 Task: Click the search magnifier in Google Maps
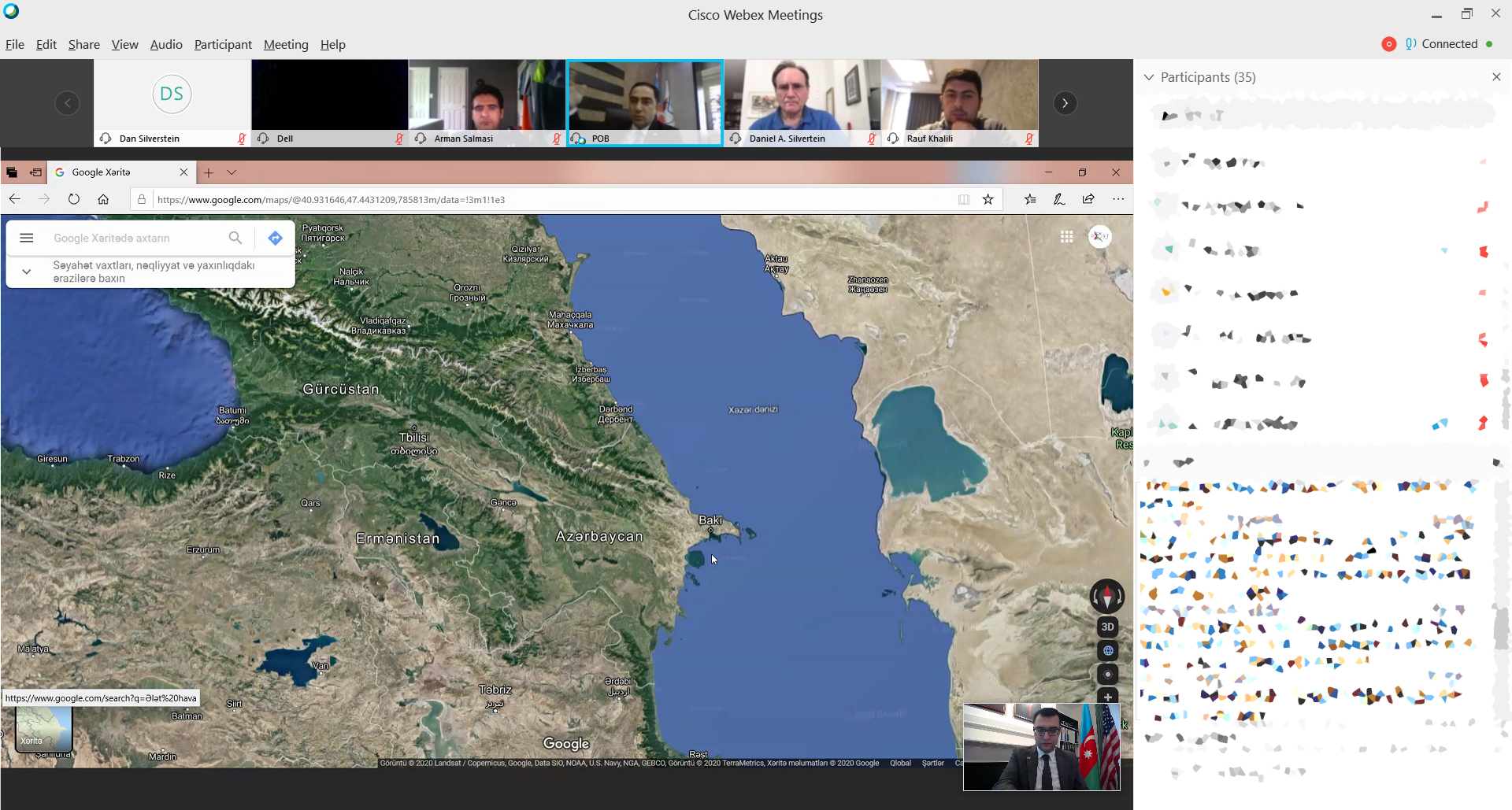click(x=235, y=238)
